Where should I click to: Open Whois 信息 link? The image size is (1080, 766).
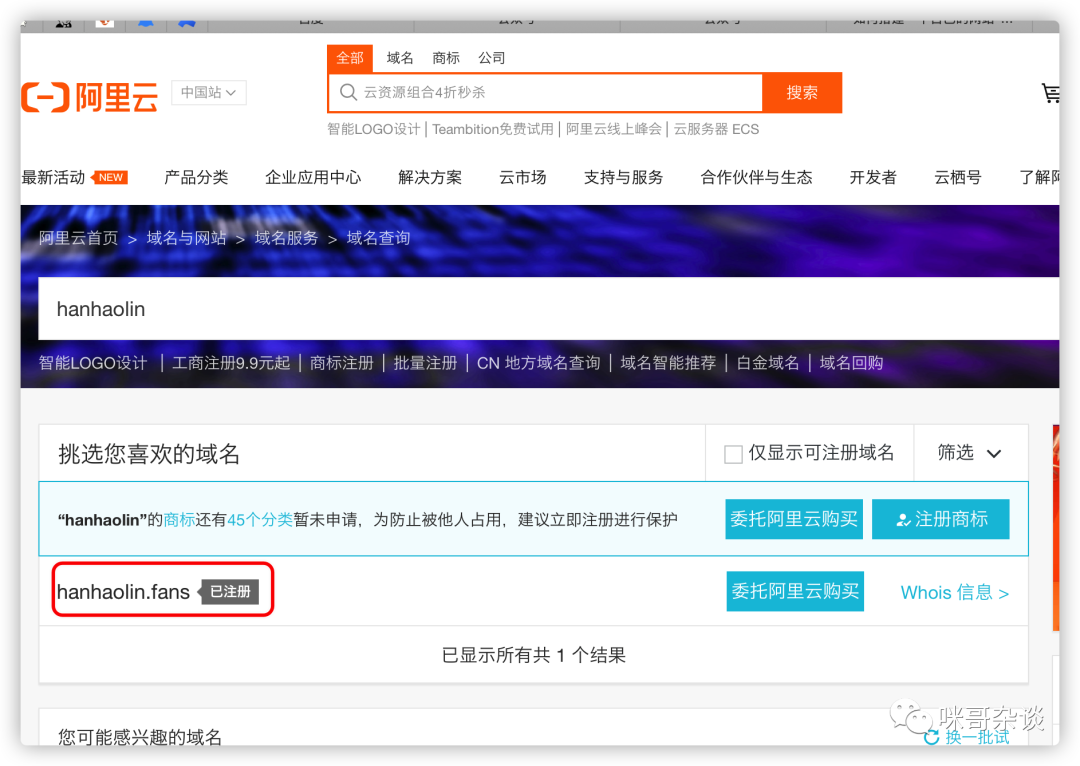coord(955,592)
